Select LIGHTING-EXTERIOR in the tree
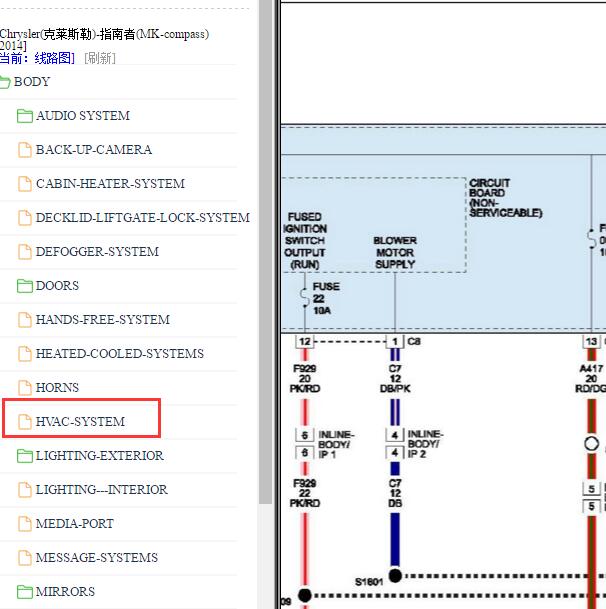Viewport: 606px width, 609px height. click(99, 456)
